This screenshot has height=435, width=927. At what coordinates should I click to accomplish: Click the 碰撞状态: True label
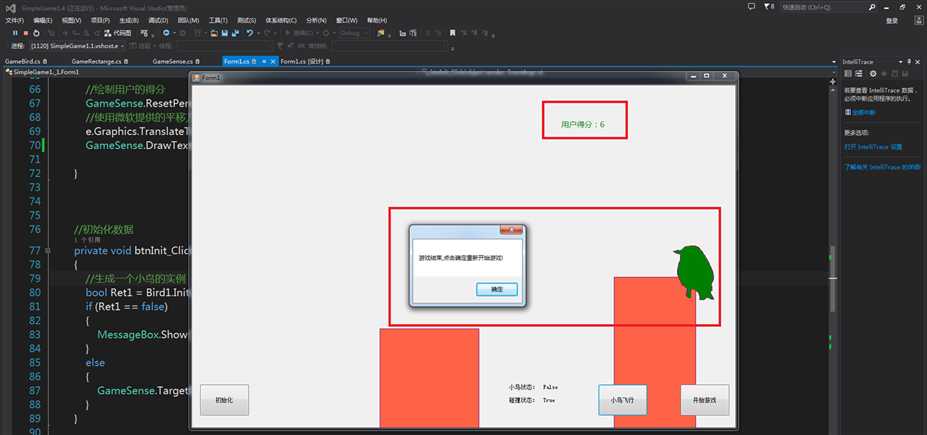click(532, 400)
